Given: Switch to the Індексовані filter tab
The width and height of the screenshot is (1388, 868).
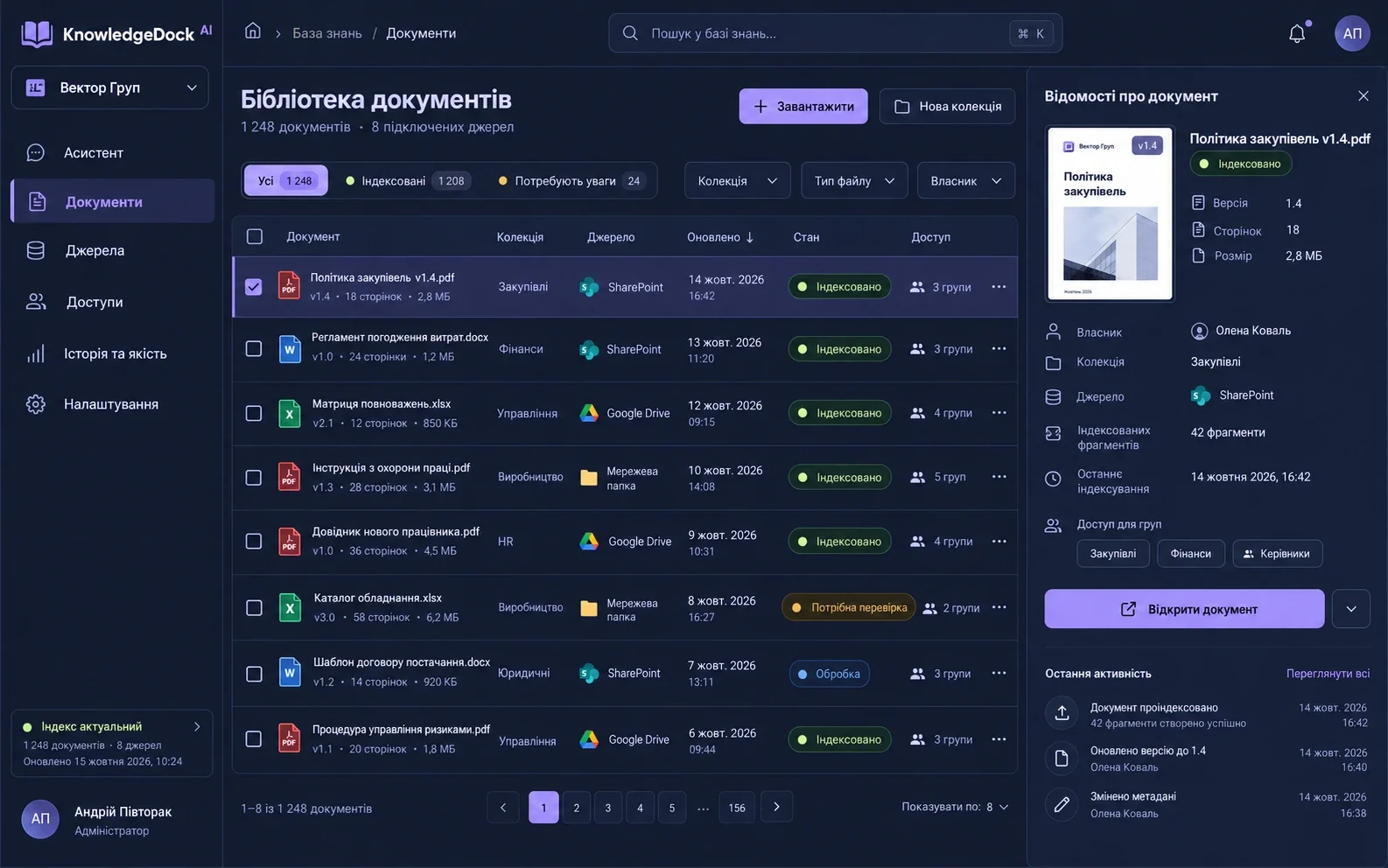Looking at the screenshot, I should tap(408, 180).
